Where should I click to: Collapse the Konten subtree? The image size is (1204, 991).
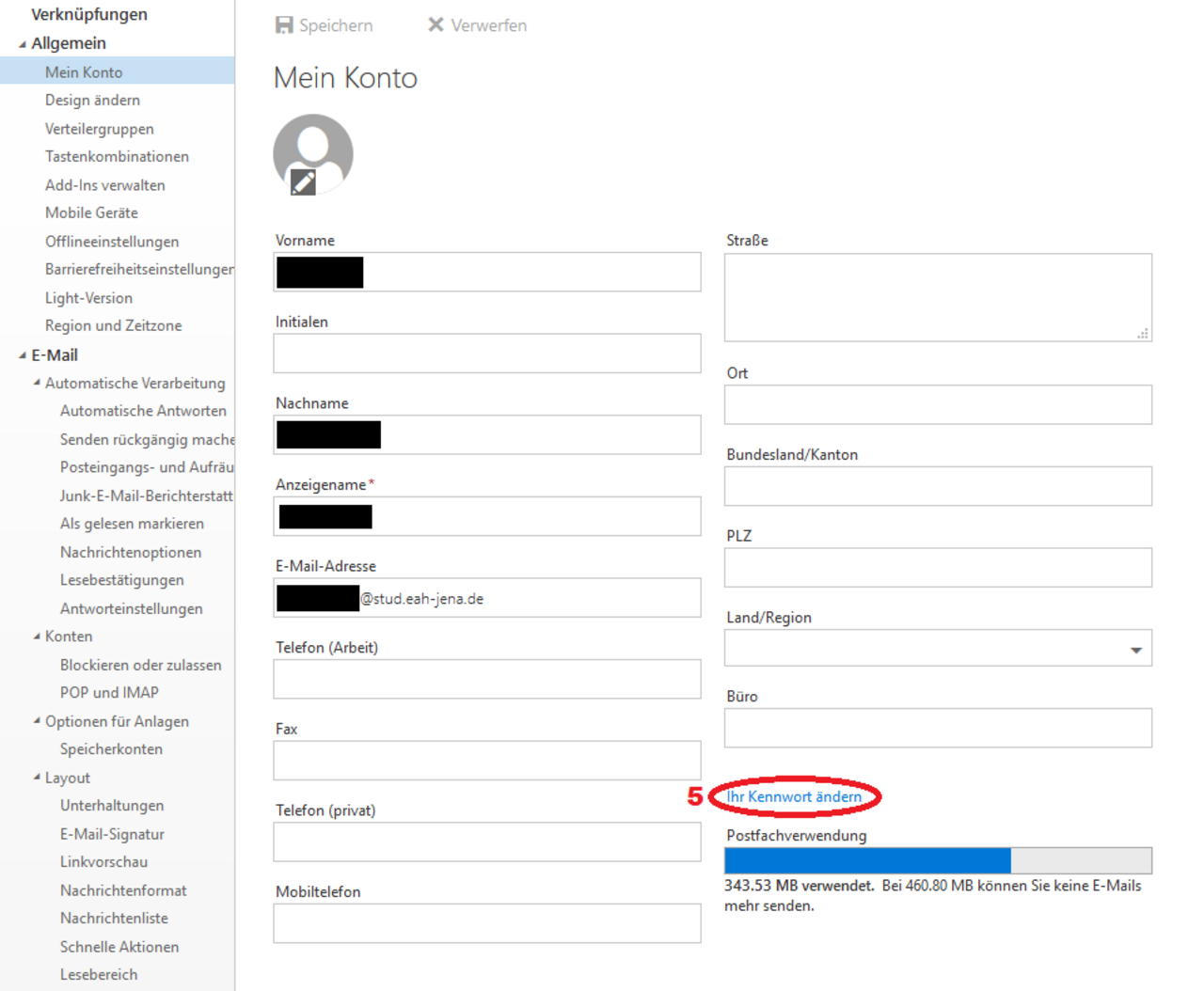coord(37,637)
